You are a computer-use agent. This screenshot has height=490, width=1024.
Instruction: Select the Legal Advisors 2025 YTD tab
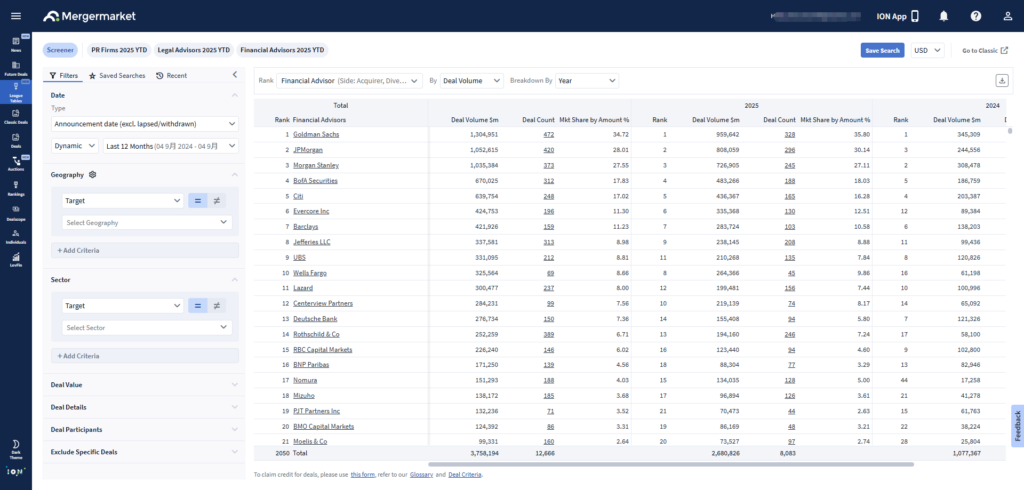194,50
